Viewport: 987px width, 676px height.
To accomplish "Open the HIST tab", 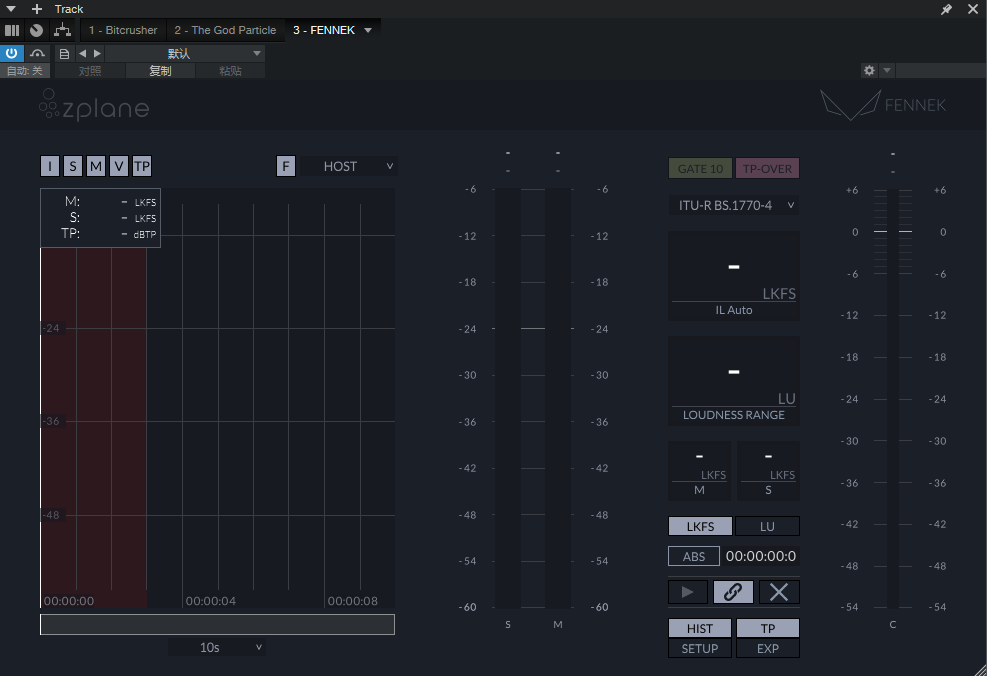I will tap(700, 628).
